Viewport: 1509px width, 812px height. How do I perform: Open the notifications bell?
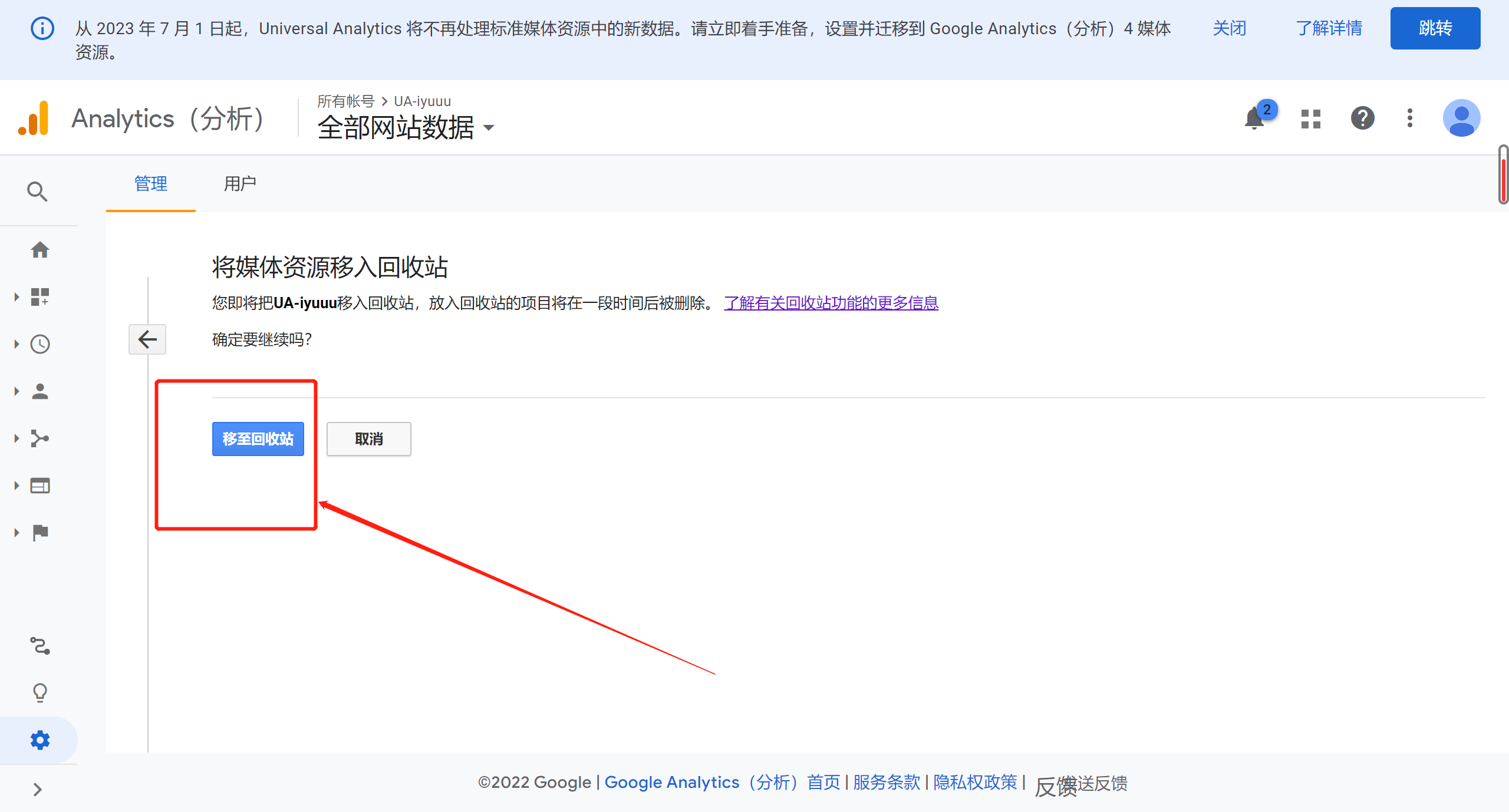click(x=1253, y=118)
